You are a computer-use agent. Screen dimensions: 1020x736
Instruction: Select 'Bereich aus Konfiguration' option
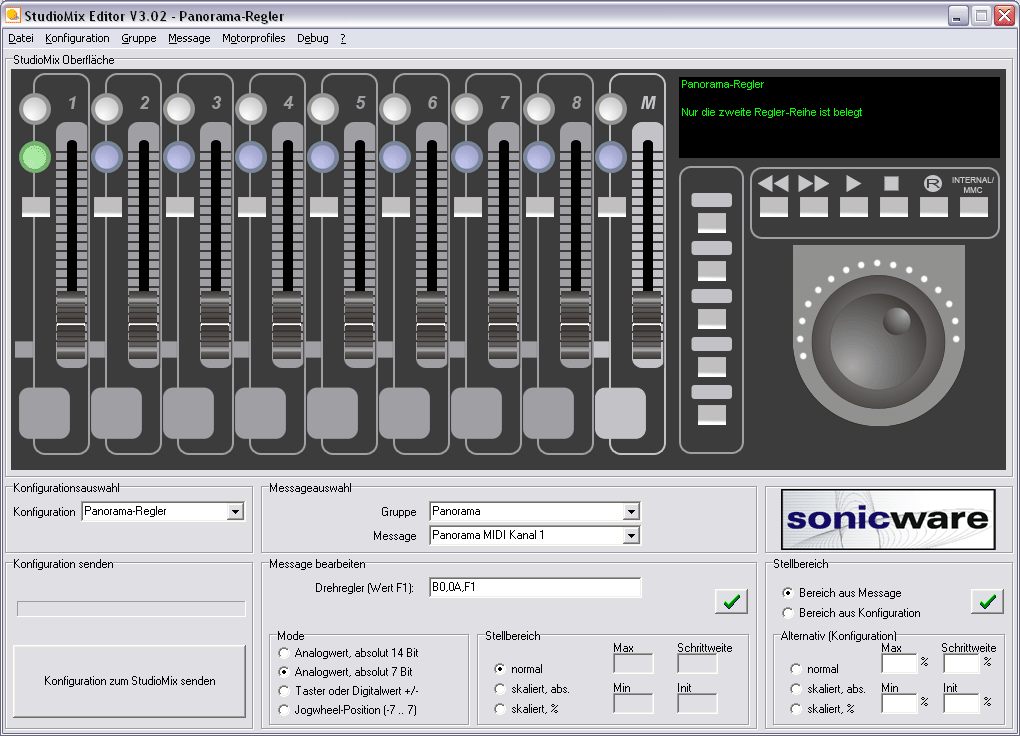[x=788, y=613]
